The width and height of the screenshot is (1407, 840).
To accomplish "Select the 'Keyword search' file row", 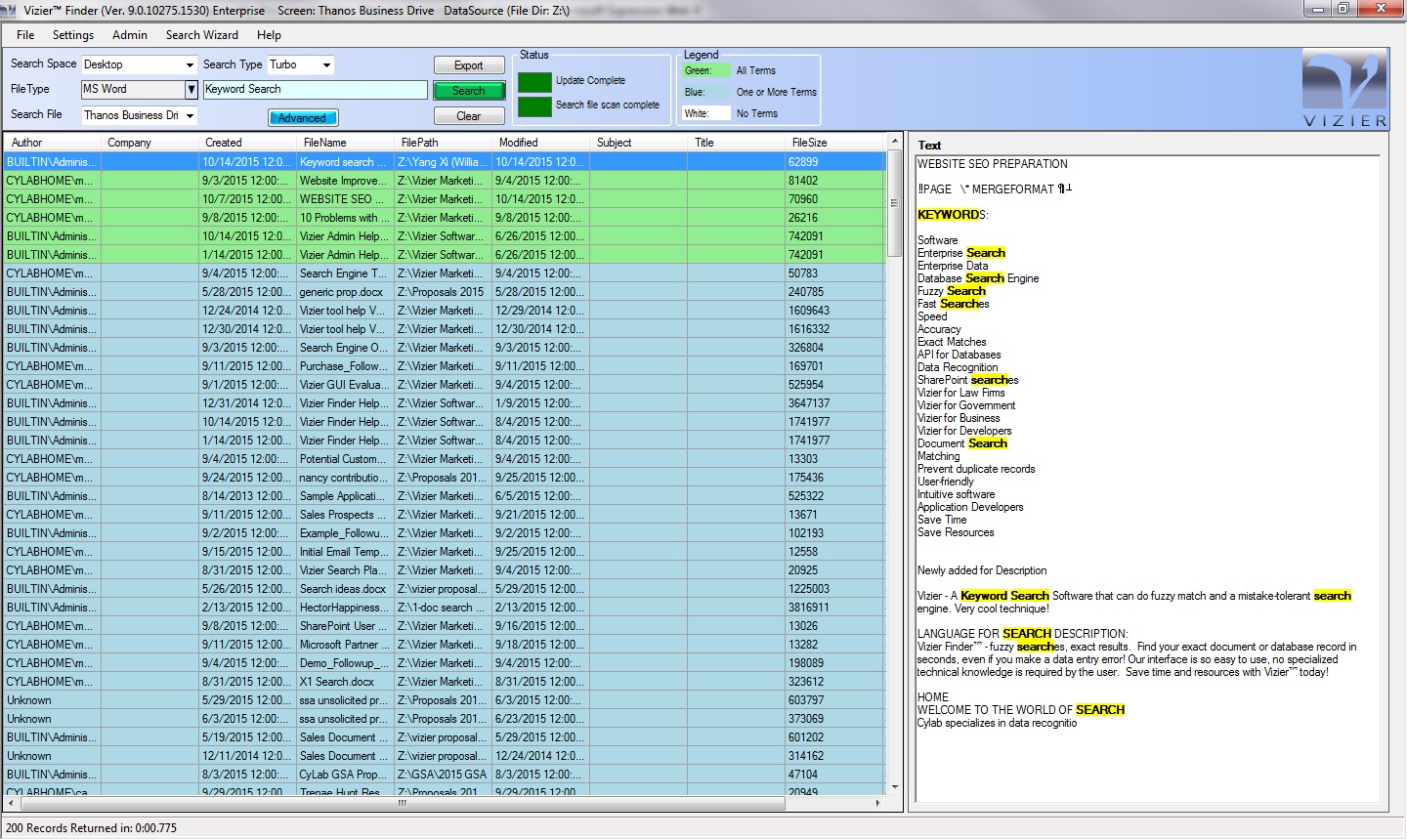I will click(x=445, y=162).
